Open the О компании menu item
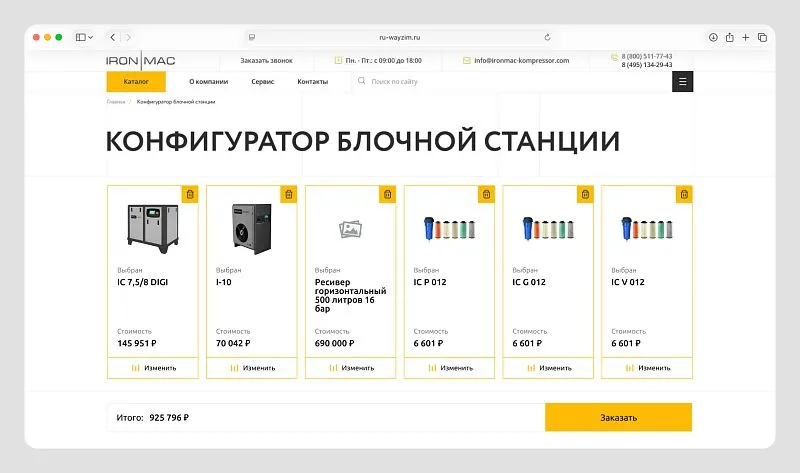Viewport: 800px width, 473px height. (208, 82)
